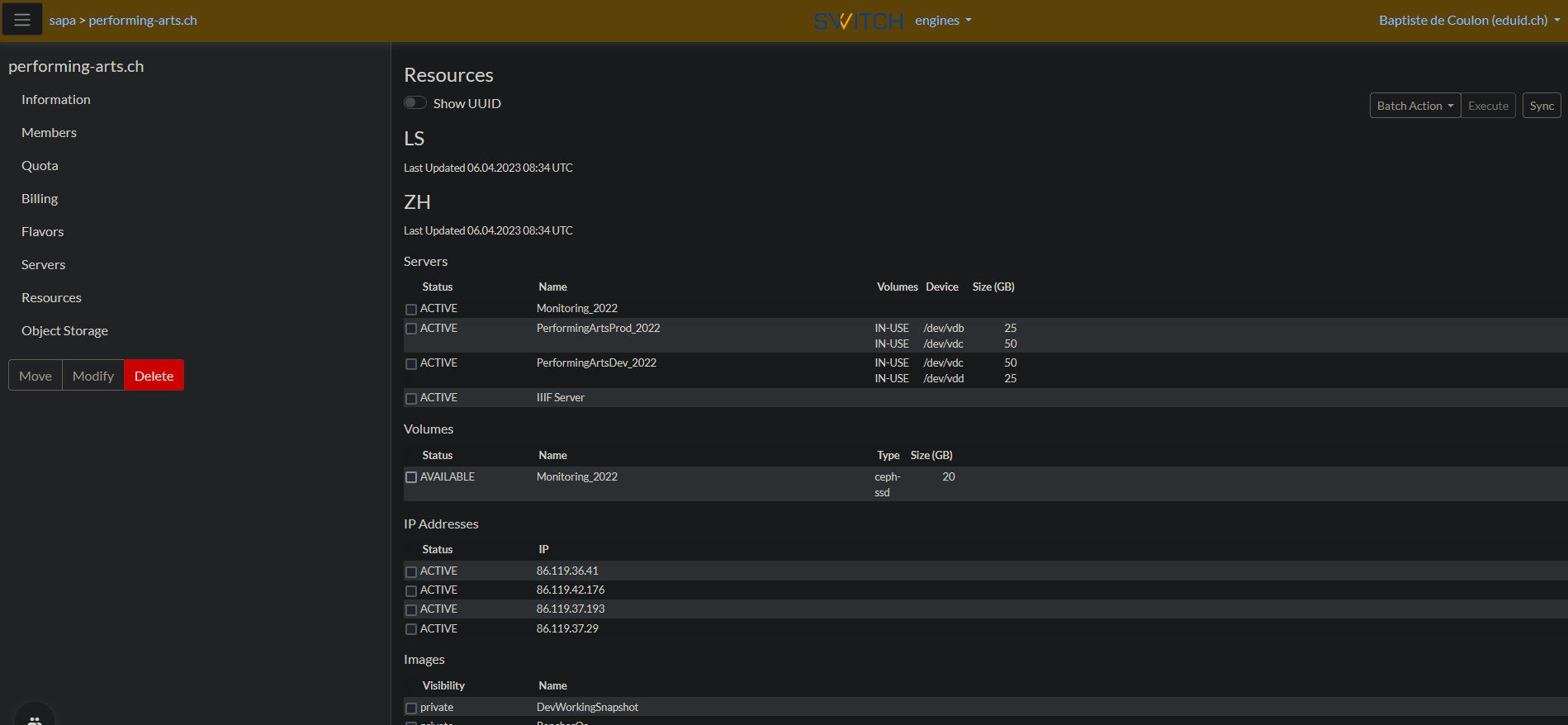Click Monitoring_2022 in the Volumes table
Viewport: 1568px width, 725px height.
coord(576,476)
